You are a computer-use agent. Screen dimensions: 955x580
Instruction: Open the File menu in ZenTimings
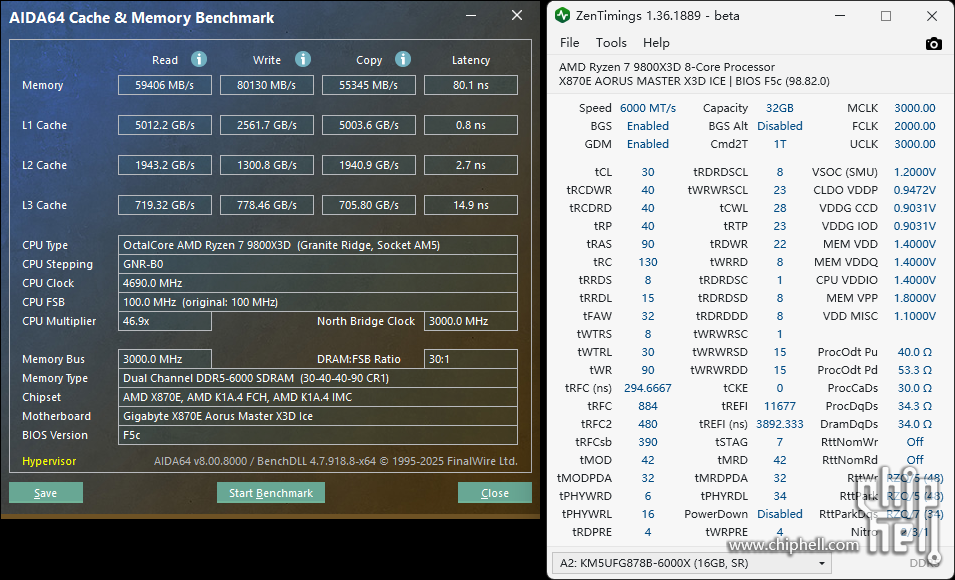point(569,43)
